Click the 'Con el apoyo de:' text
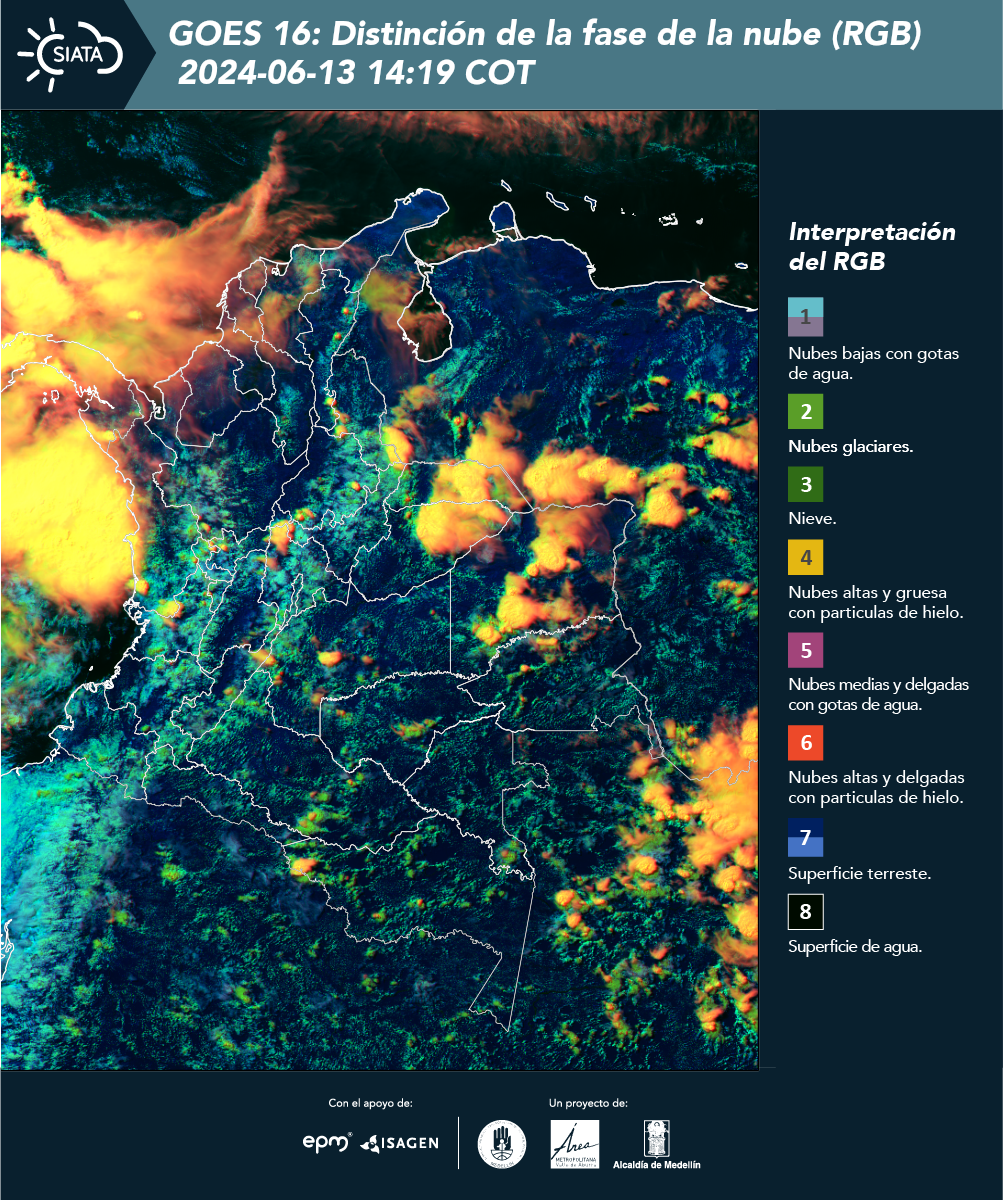The width and height of the screenshot is (1003, 1200). click(370, 1103)
